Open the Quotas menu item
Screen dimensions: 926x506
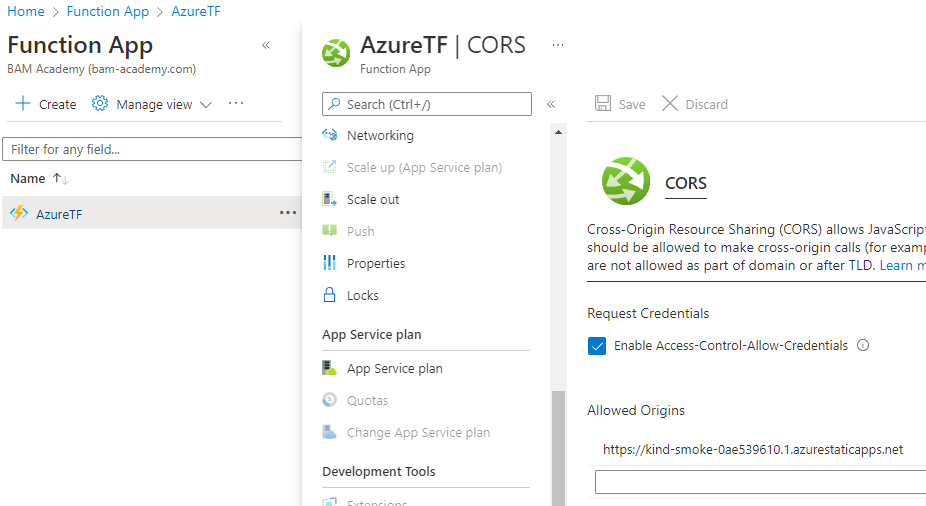[367, 400]
